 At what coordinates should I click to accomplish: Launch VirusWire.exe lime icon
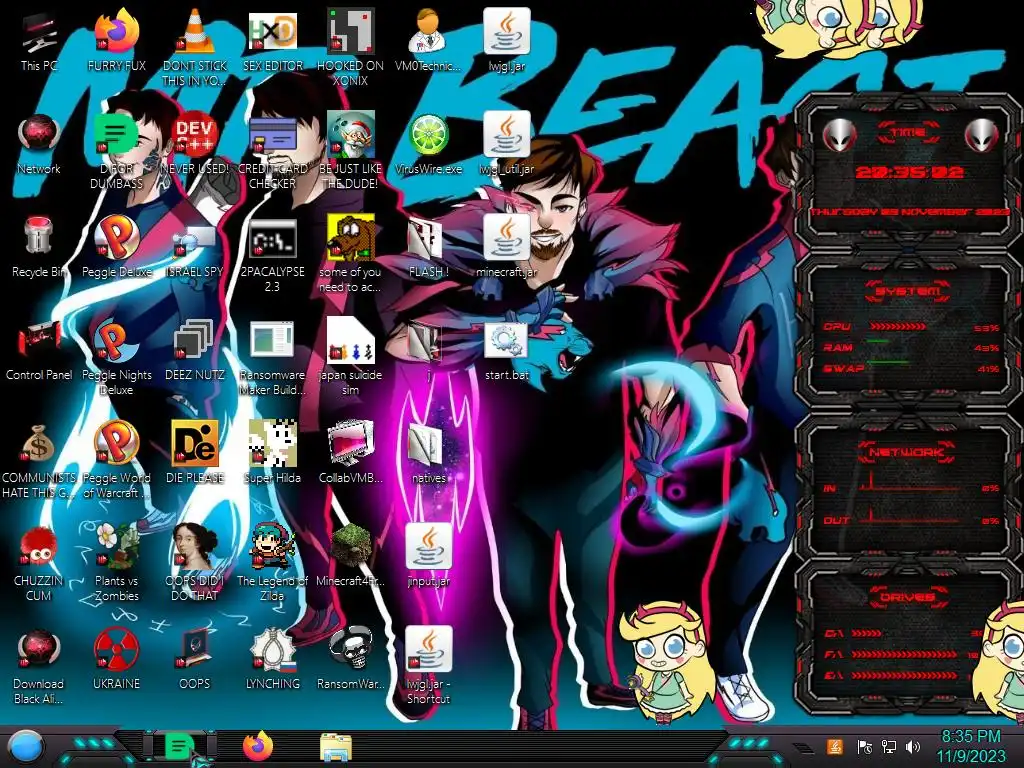(428, 144)
